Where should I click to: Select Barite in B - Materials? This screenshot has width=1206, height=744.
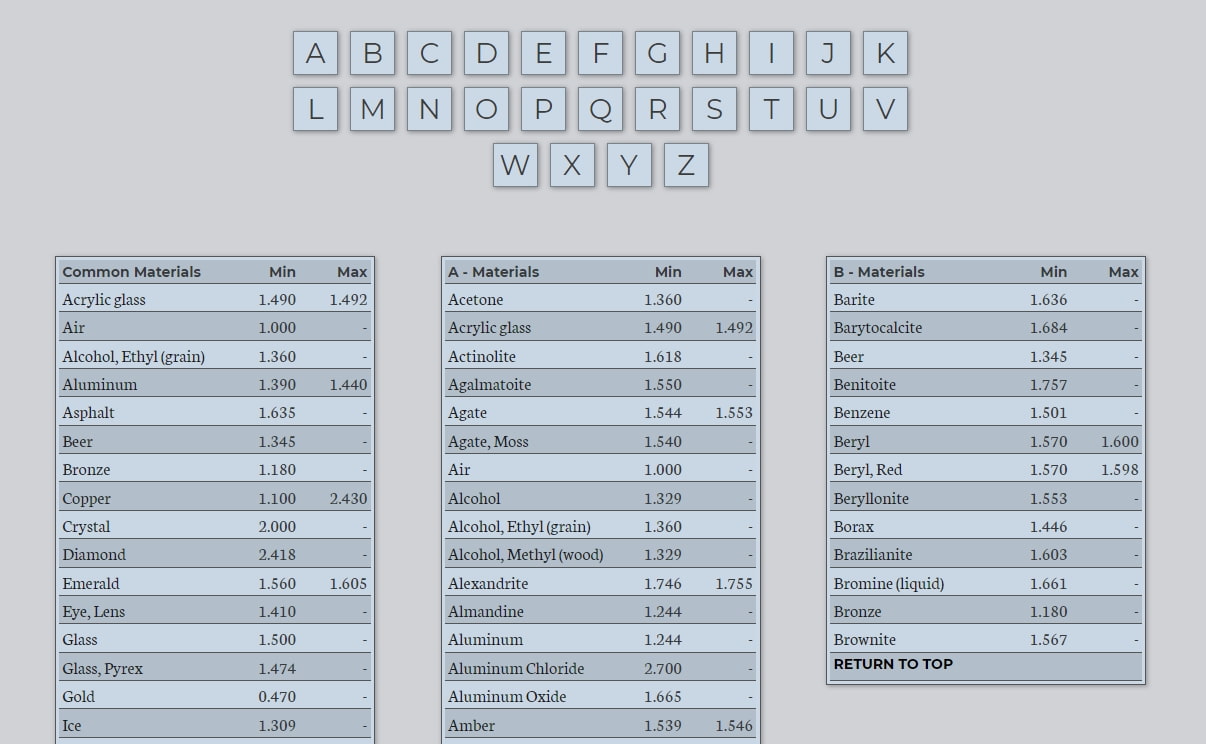(986, 299)
